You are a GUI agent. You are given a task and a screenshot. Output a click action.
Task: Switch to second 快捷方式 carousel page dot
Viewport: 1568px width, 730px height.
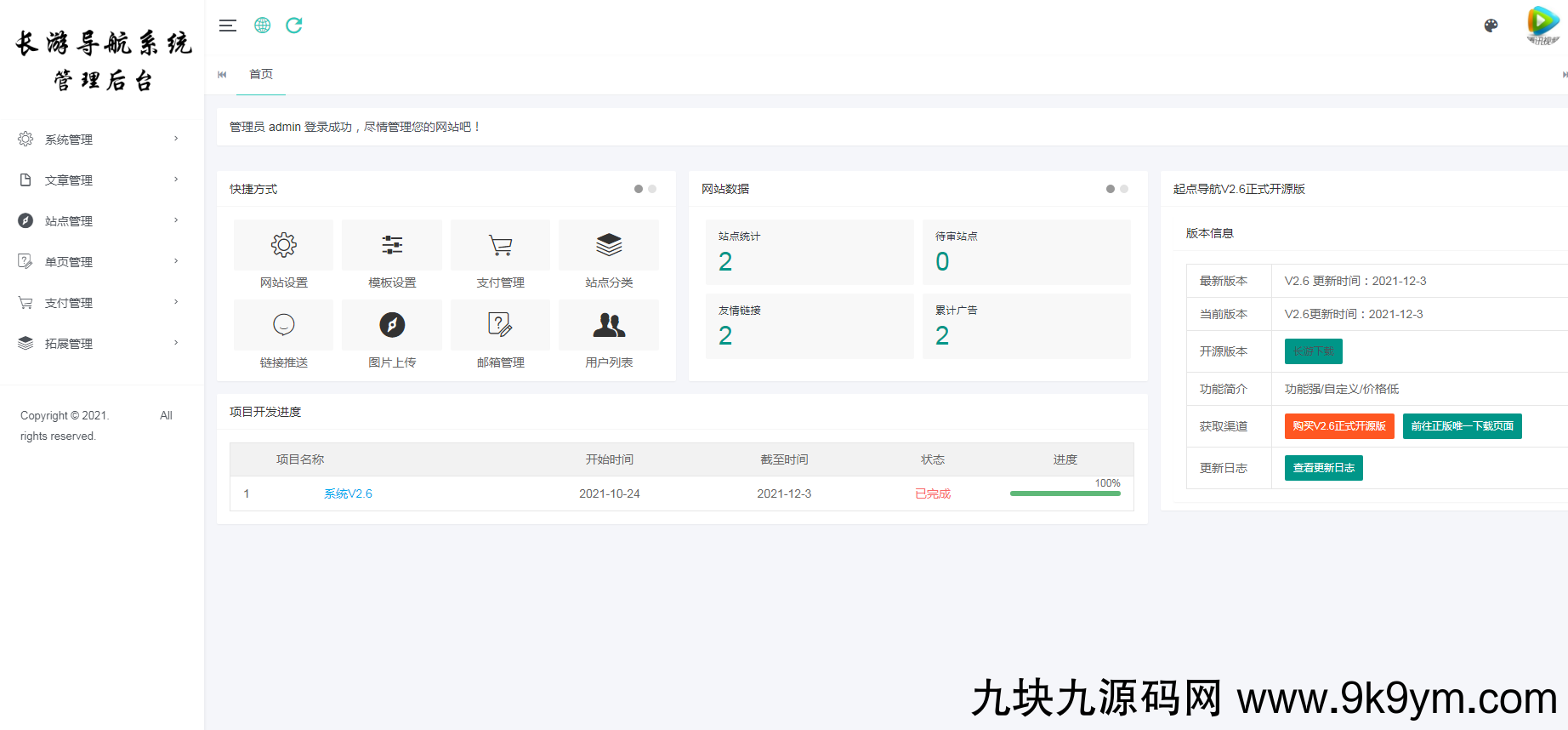click(x=652, y=189)
